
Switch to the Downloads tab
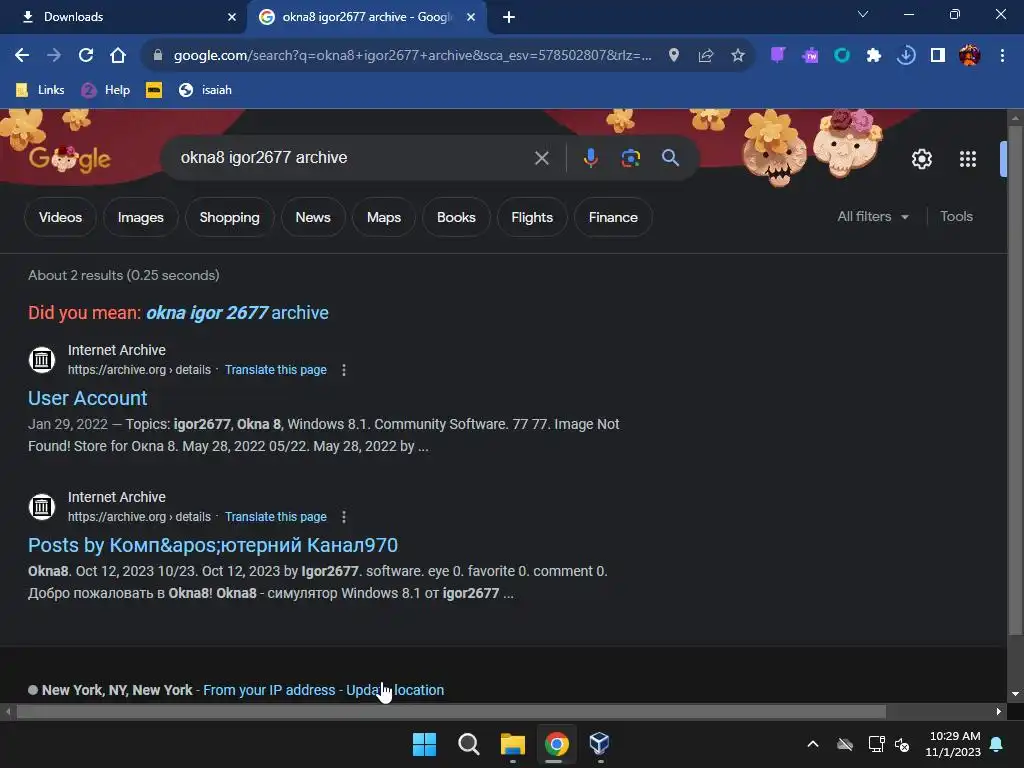(x=124, y=17)
